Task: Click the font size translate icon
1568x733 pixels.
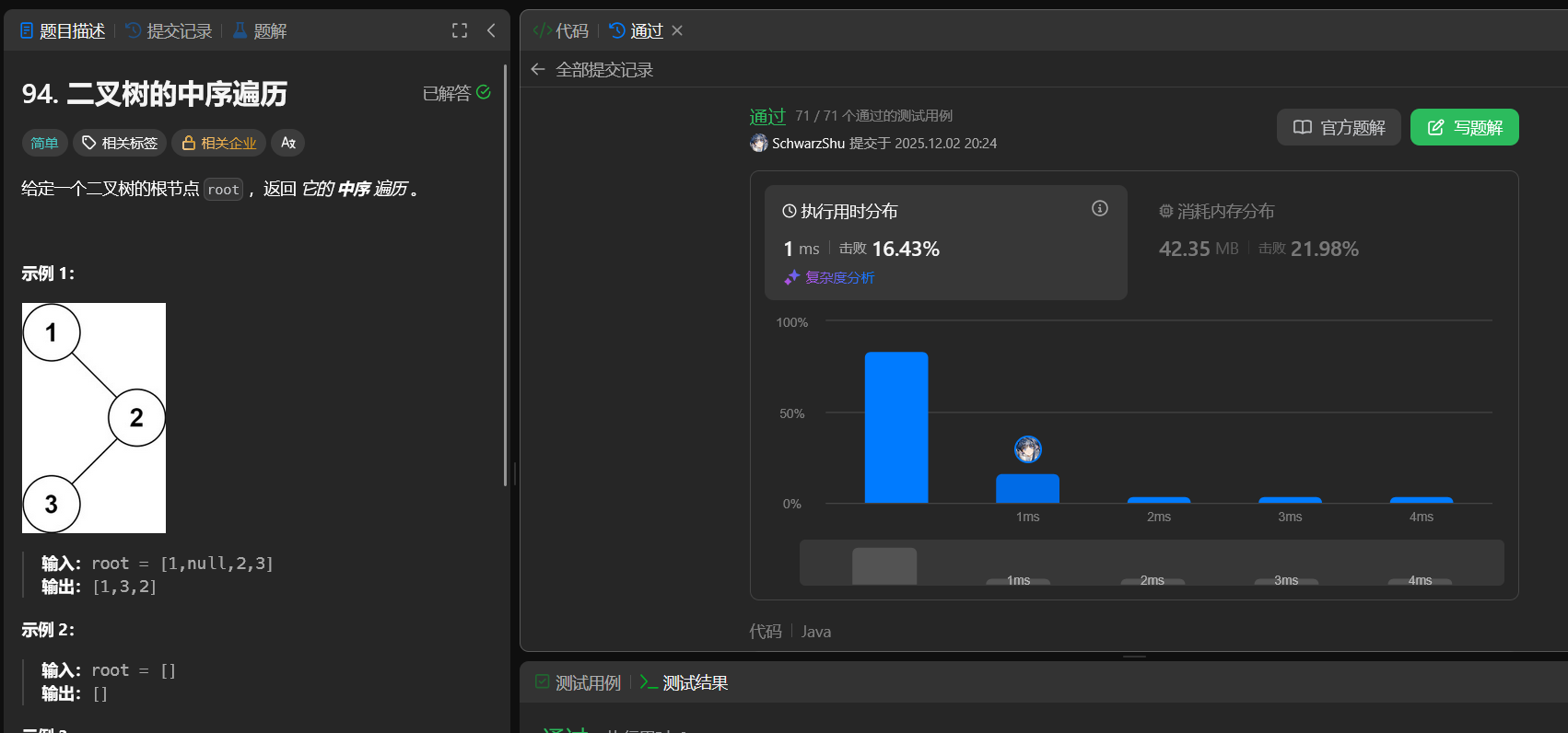Action: (288, 143)
